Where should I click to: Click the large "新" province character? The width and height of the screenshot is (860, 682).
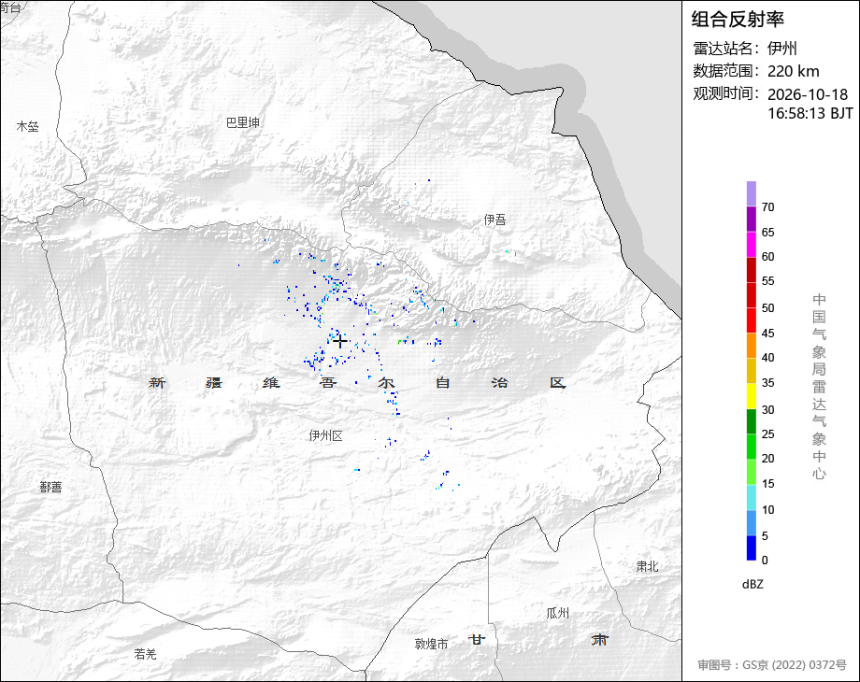[157, 382]
